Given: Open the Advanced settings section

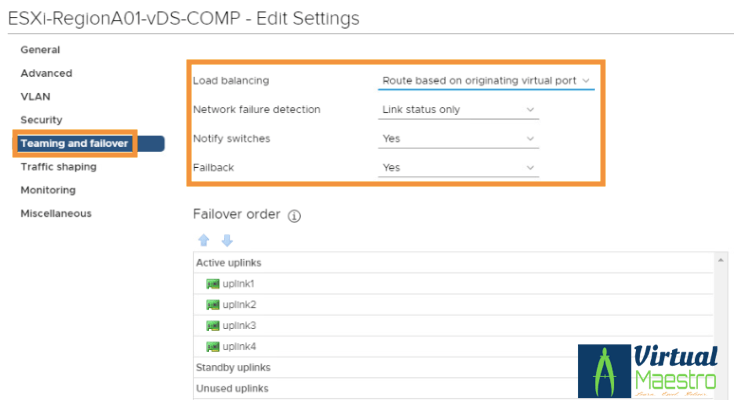Looking at the screenshot, I should 46,73.
